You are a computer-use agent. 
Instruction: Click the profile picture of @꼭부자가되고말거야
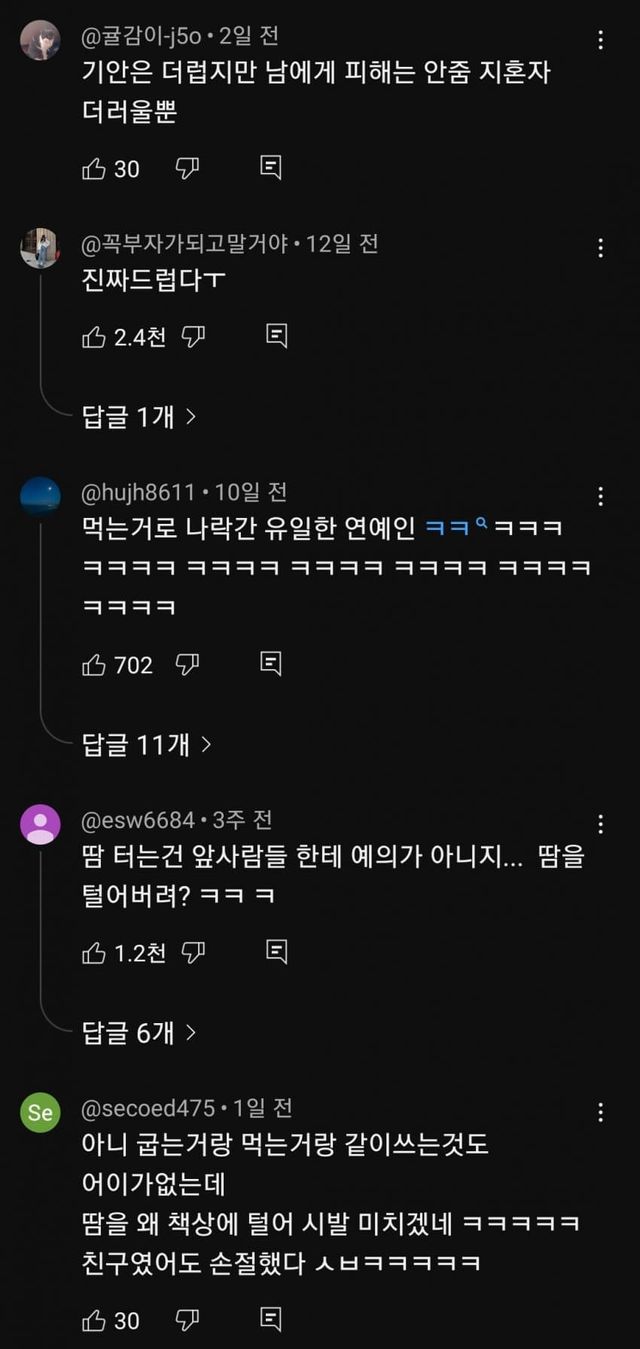(40, 248)
